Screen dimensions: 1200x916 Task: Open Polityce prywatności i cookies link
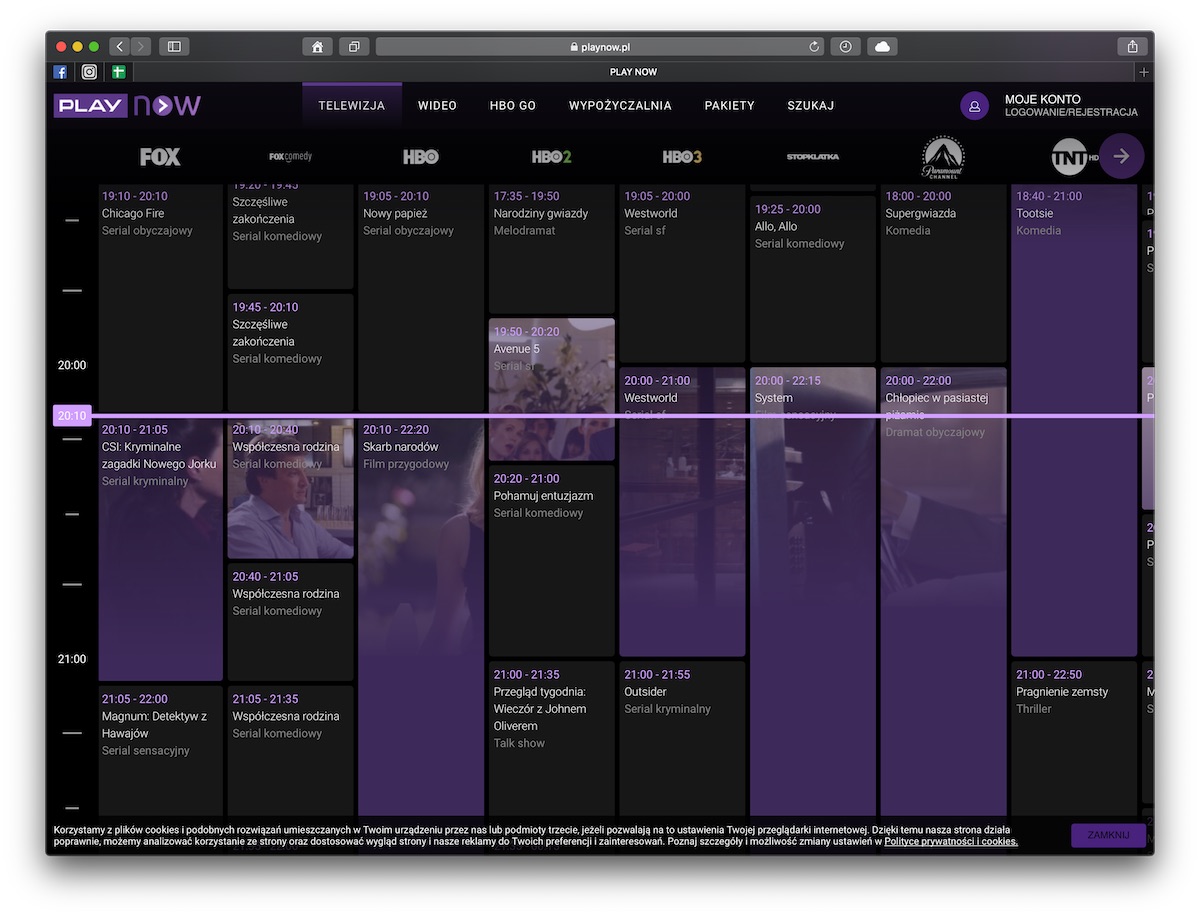pyautogui.click(x=951, y=842)
